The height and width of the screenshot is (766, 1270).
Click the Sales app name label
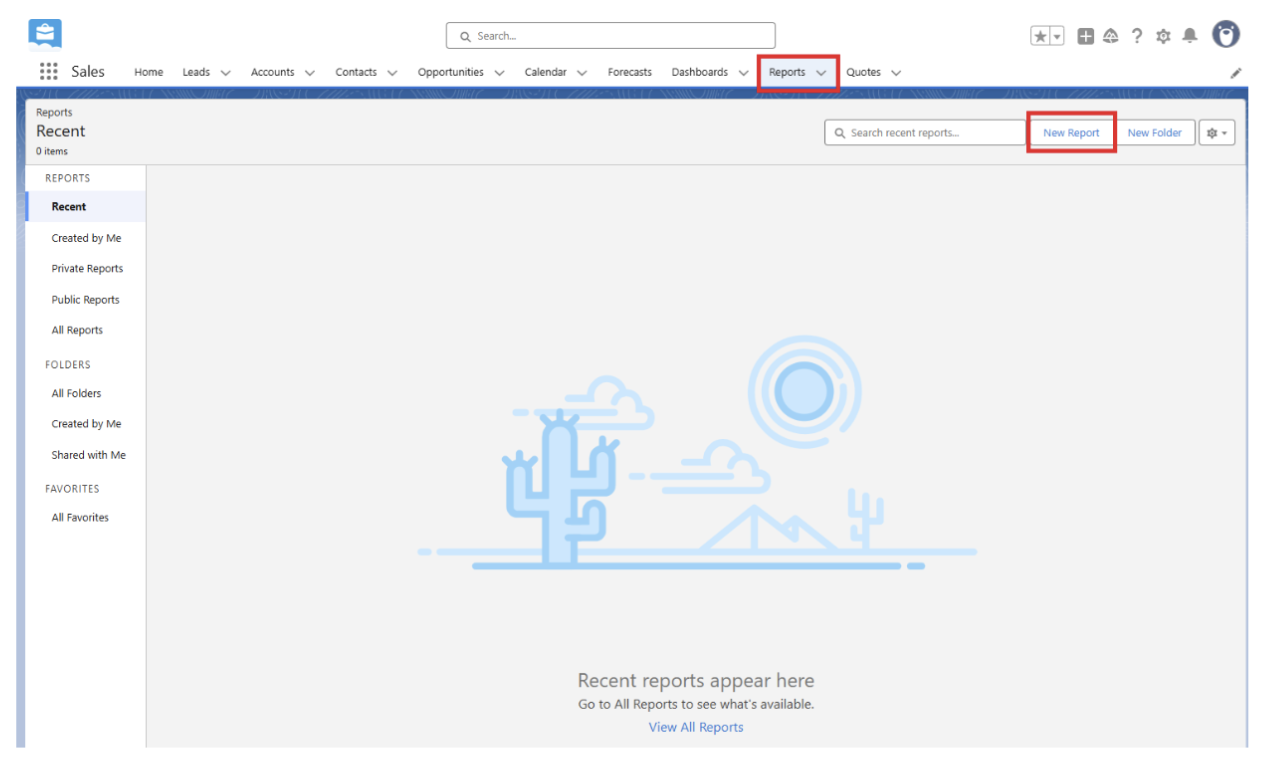pyautogui.click(x=88, y=72)
